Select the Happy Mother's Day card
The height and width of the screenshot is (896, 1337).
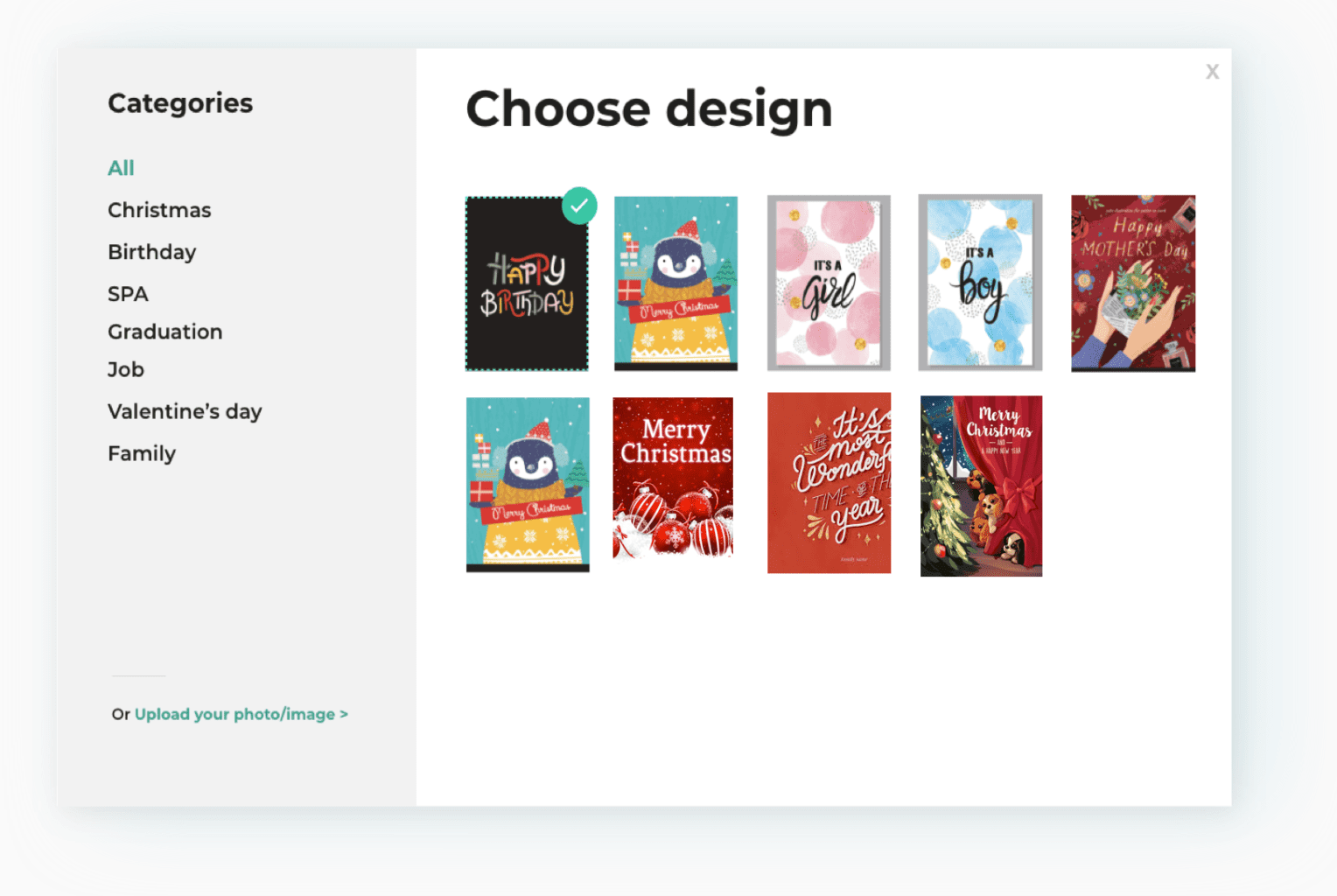point(1133,283)
